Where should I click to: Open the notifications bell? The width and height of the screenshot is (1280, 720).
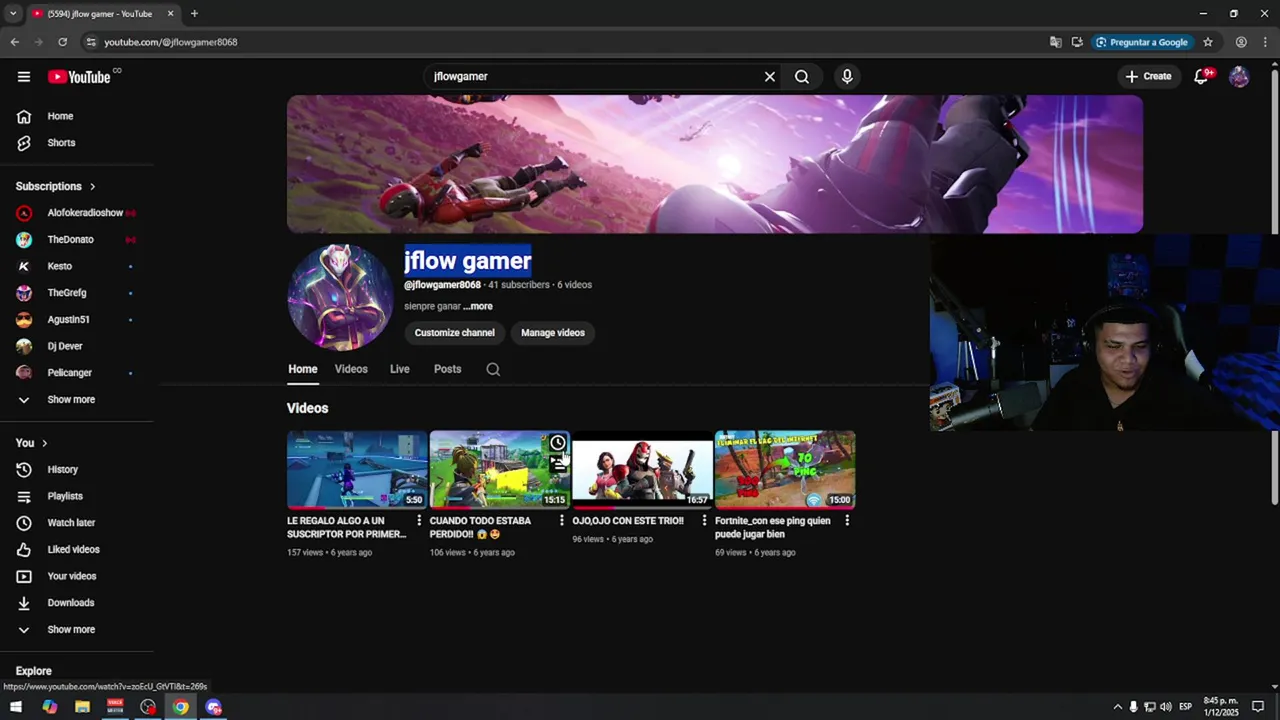tap(1202, 76)
